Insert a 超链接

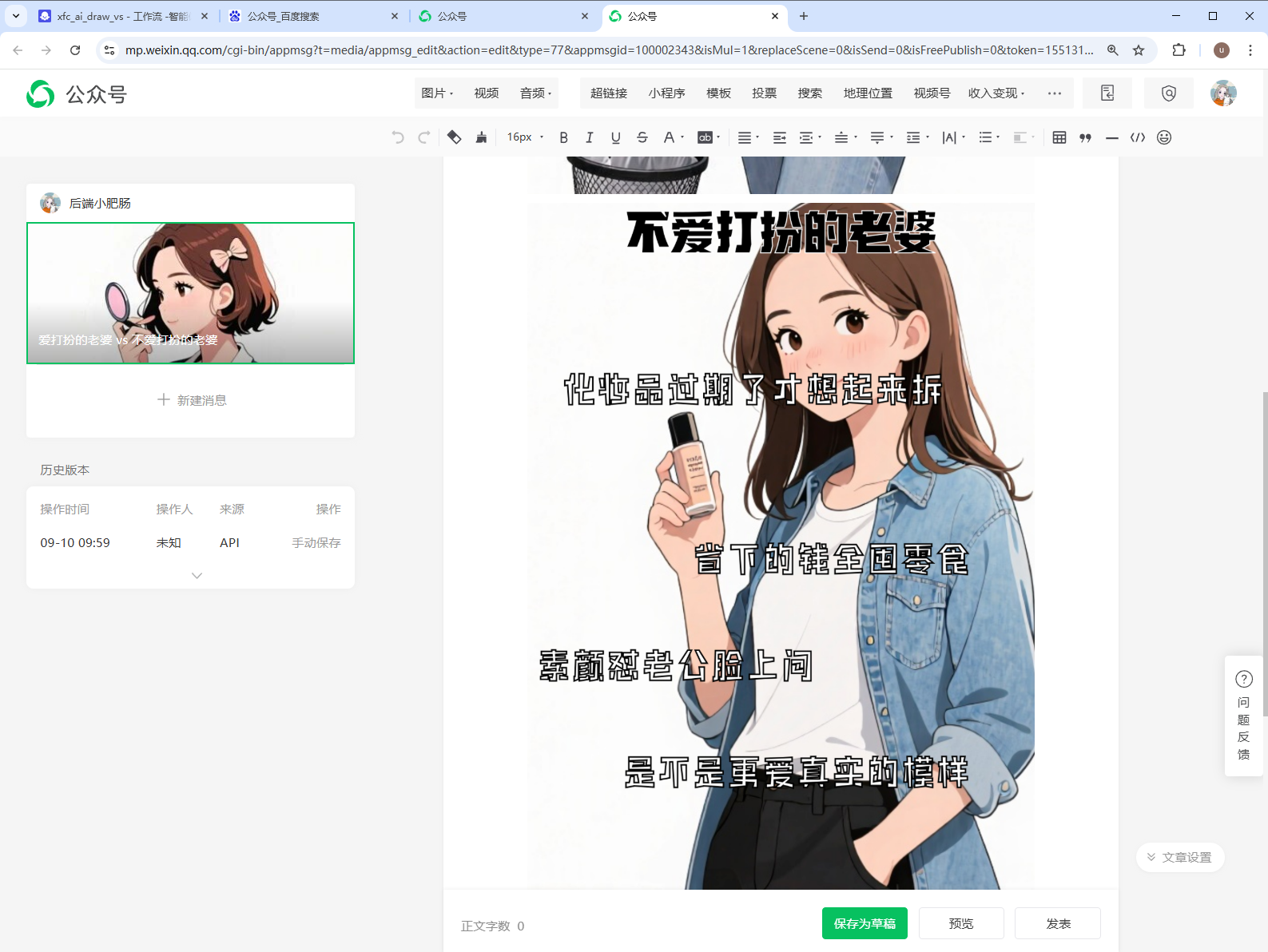coord(609,93)
